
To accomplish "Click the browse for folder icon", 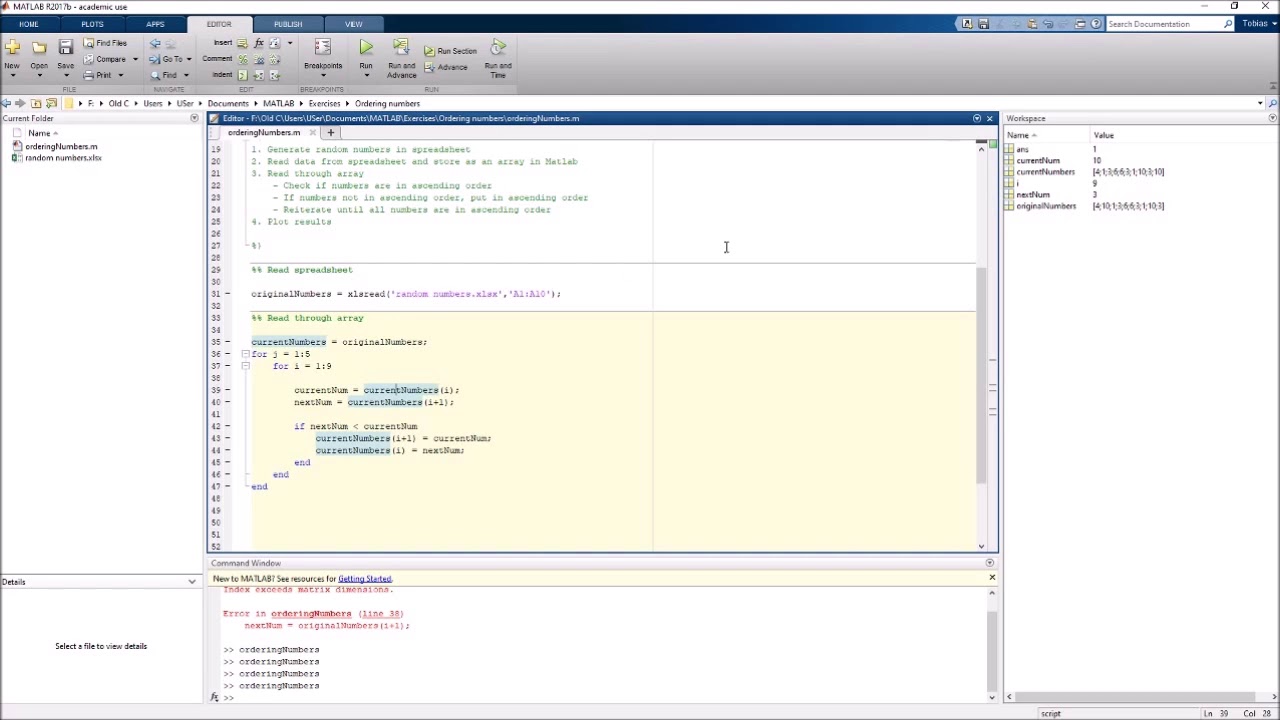I will tap(51, 103).
